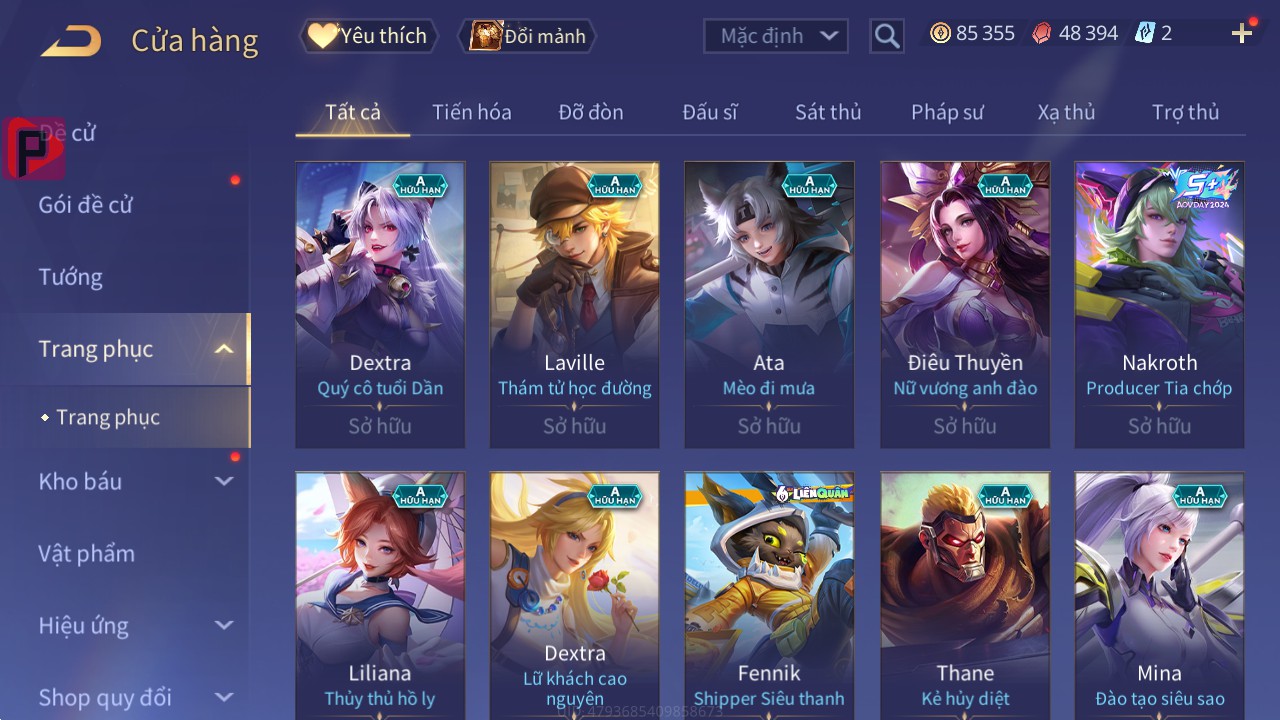Tap the gold coin currency icon
The width and height of the screenshot is (1280, 720).
pyautogui.click(x=940, y=33)
